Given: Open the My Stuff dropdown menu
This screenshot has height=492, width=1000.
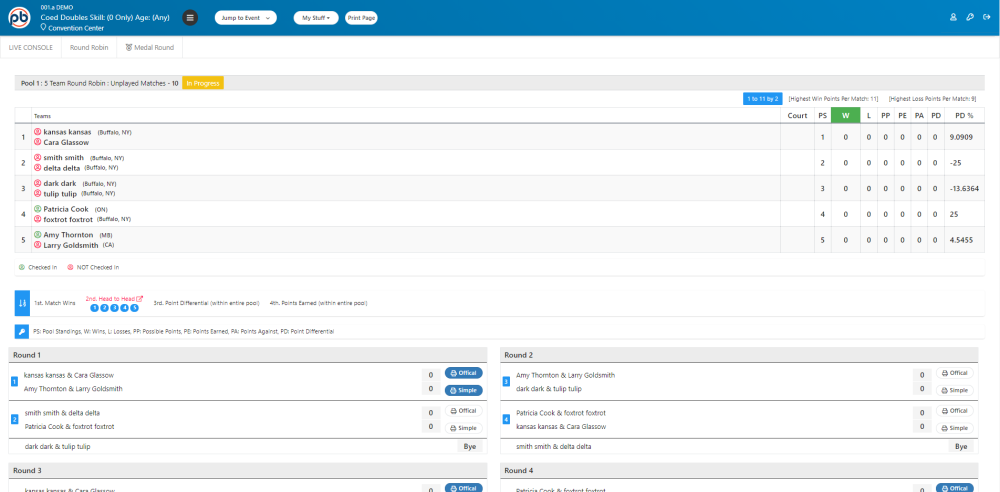Looking at the screenshot, I should (x=316, y=18).
